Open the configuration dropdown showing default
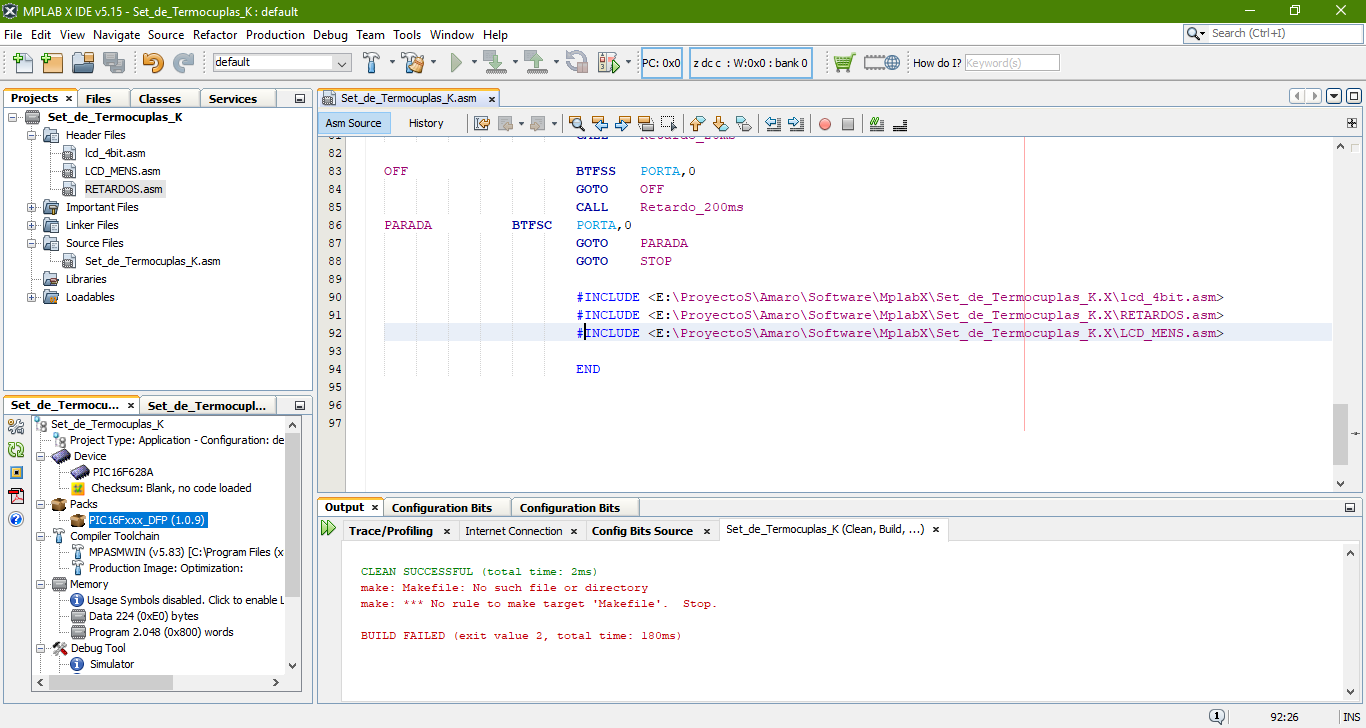This screenshot has height=728, width=1366. pyautogui.click(x=282, y=62)
